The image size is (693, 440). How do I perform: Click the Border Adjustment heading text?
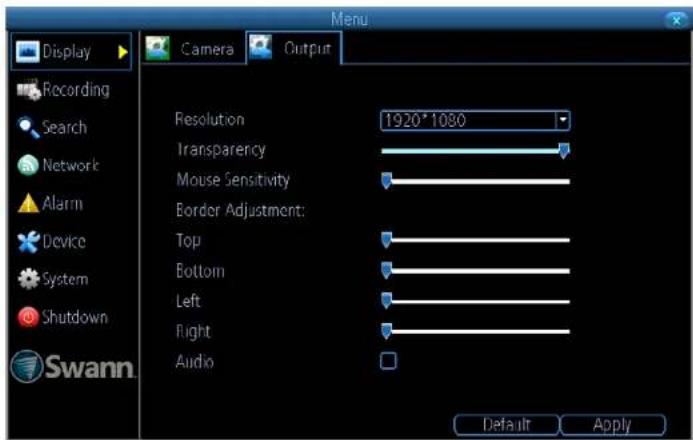[x=240, y=210]
